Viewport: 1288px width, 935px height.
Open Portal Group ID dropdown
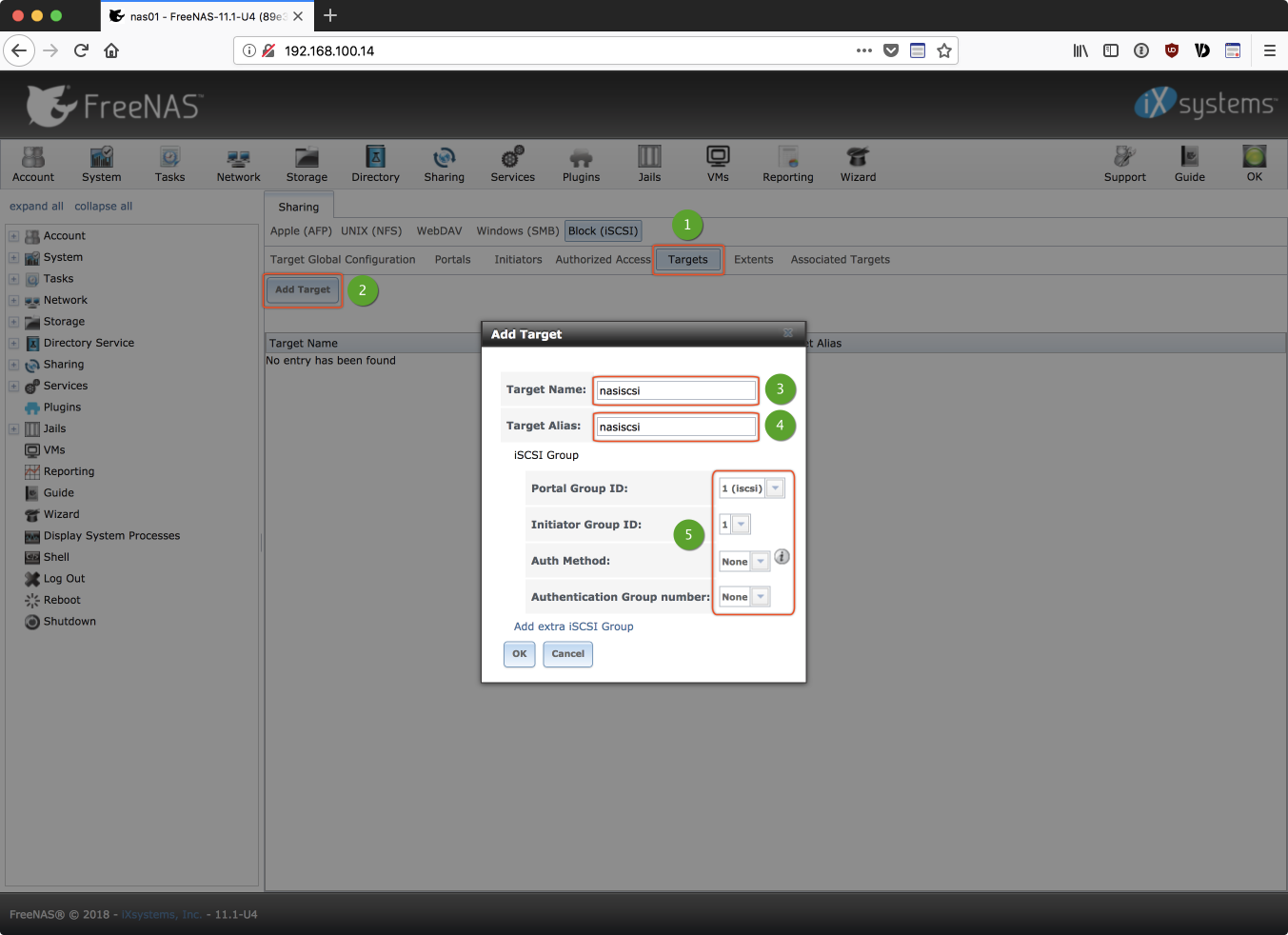(x=775, y=488)
